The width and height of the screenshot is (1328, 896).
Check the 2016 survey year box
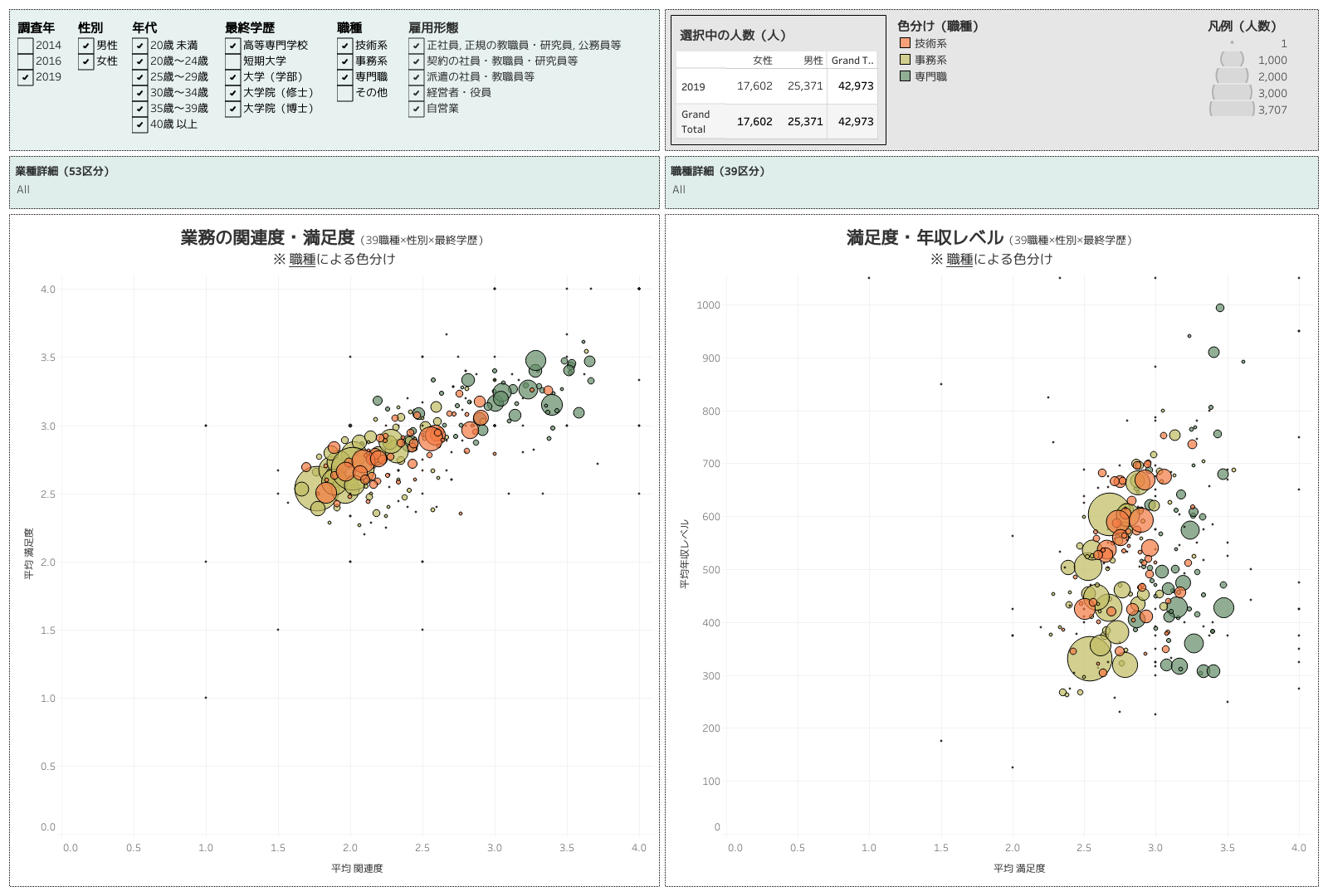[26, 61]
